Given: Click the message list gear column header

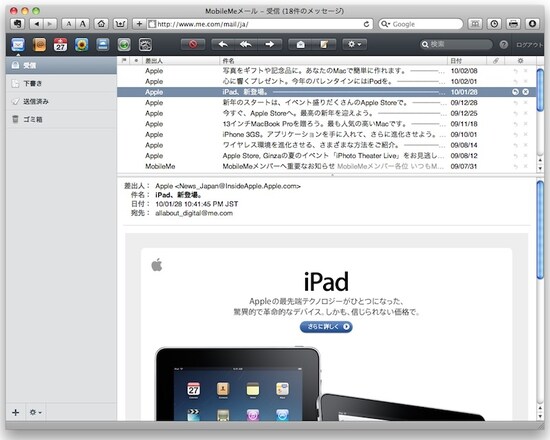Looking at the screenshot, I should [521, 61].
